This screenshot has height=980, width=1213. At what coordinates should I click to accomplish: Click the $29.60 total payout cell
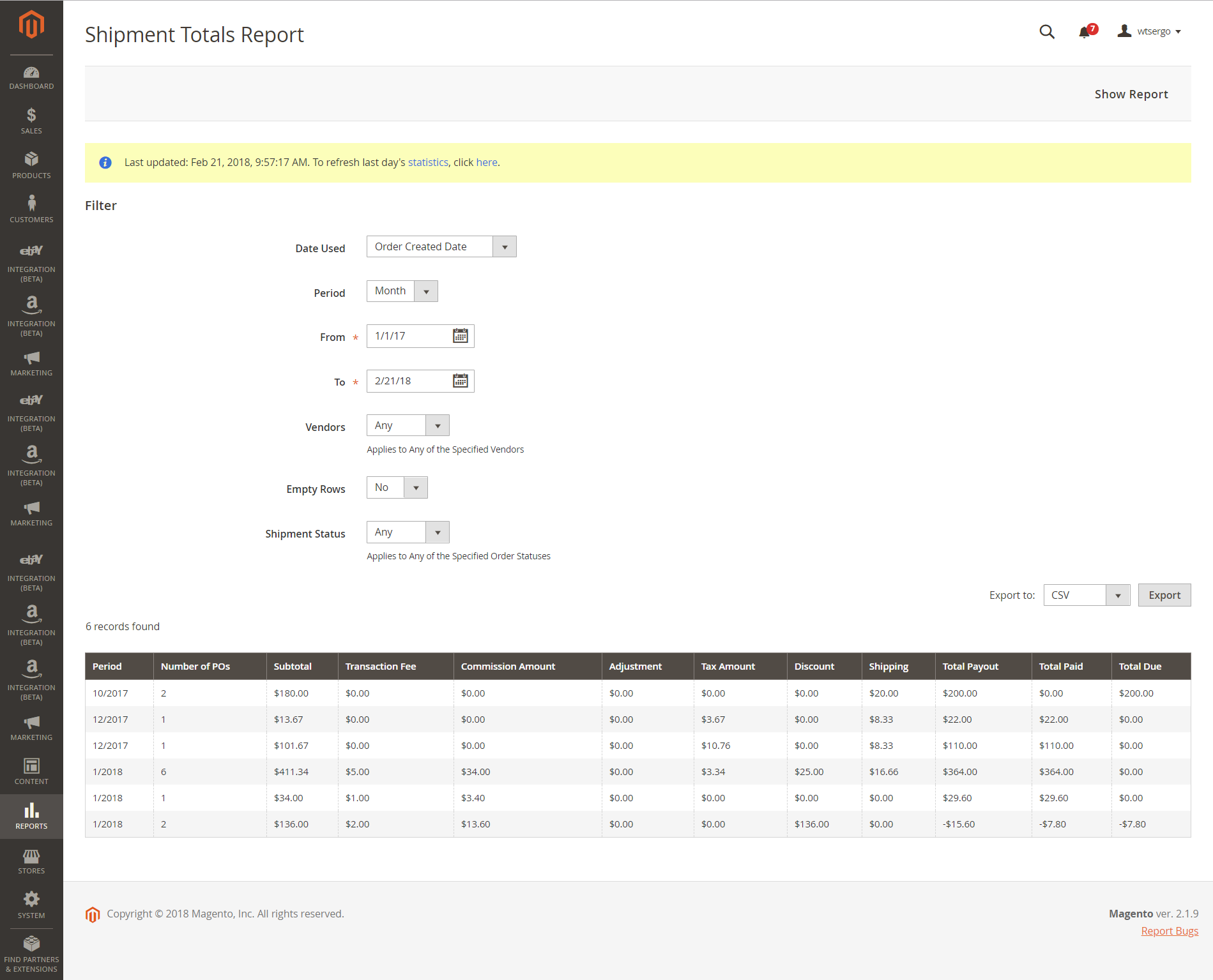tap(984, 797)
